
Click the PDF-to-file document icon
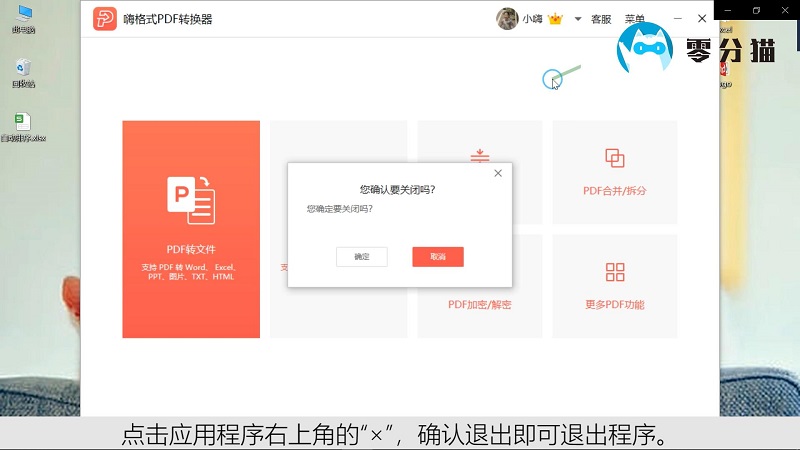(x=191, y=200)
